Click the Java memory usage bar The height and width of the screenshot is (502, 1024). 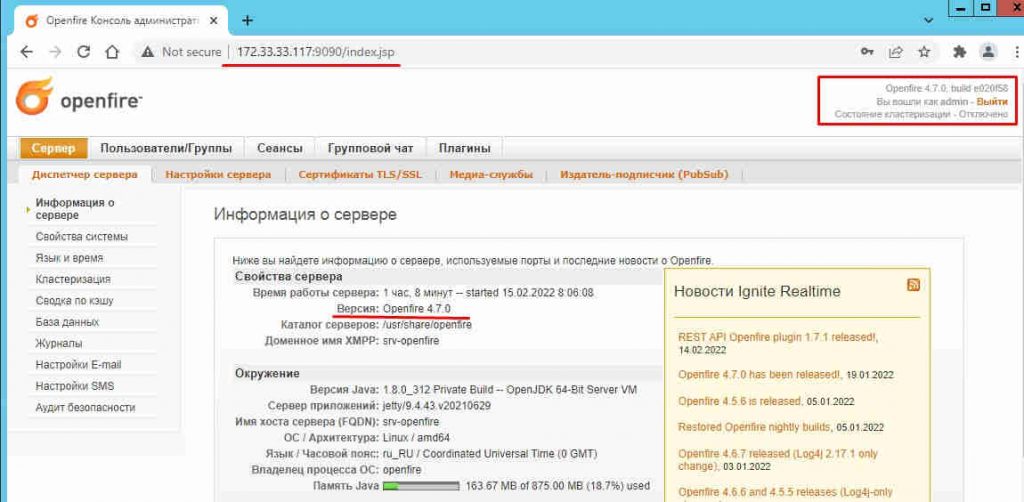pyautogui.click(x=420, y=486)
